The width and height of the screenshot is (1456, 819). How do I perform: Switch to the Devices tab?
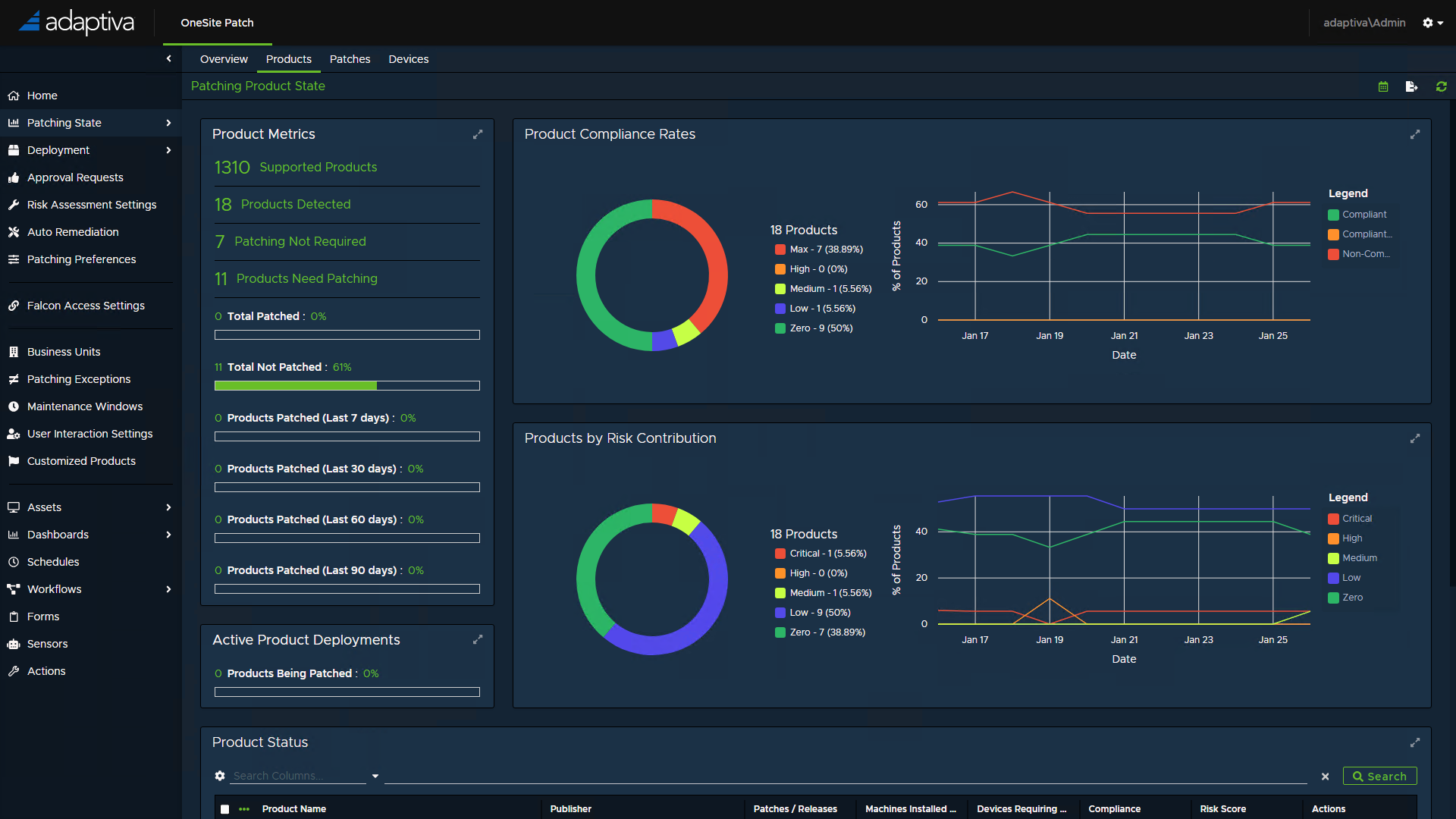point(408,59)
